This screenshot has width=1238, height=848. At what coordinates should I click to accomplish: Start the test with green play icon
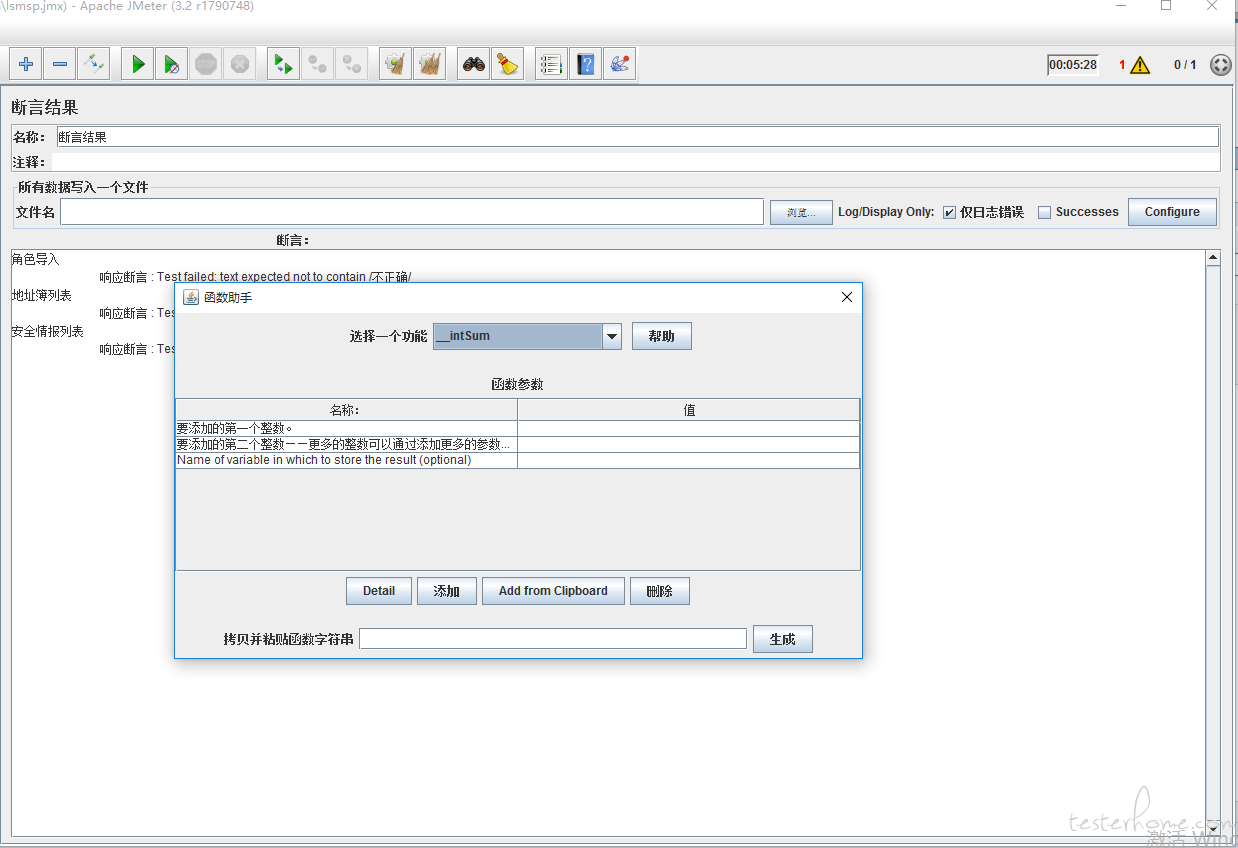138,65
